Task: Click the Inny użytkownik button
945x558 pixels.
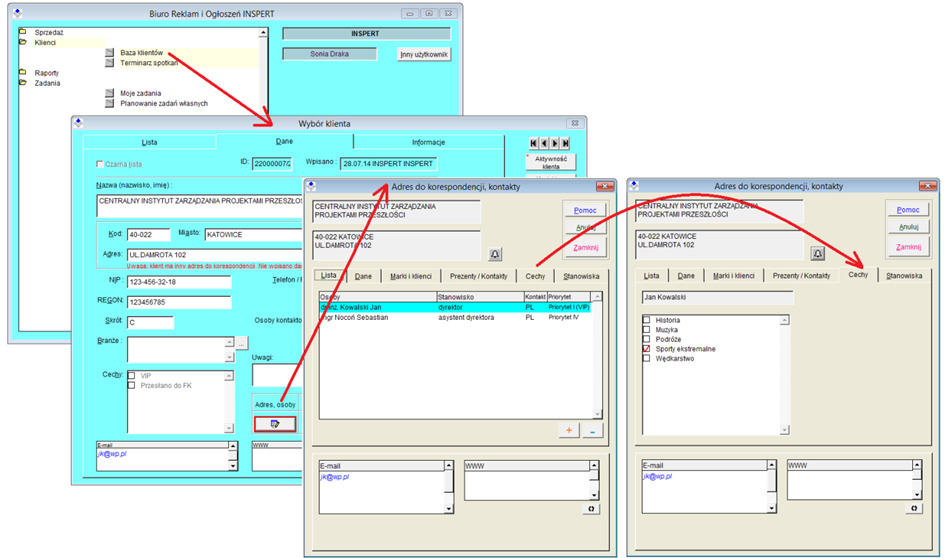Action: pos(424,54)
